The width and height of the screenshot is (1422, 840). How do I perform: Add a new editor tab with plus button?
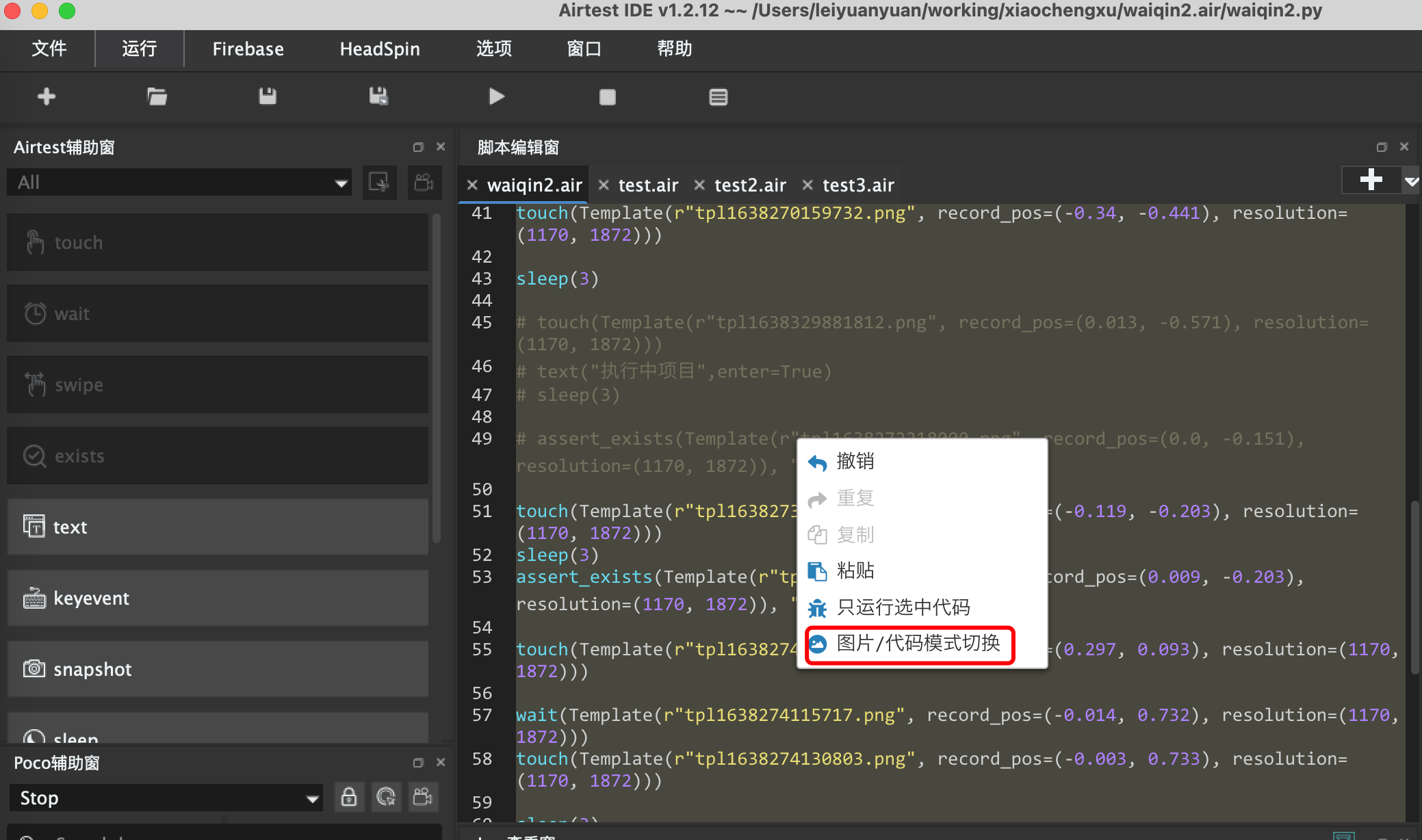point(1371,180)
